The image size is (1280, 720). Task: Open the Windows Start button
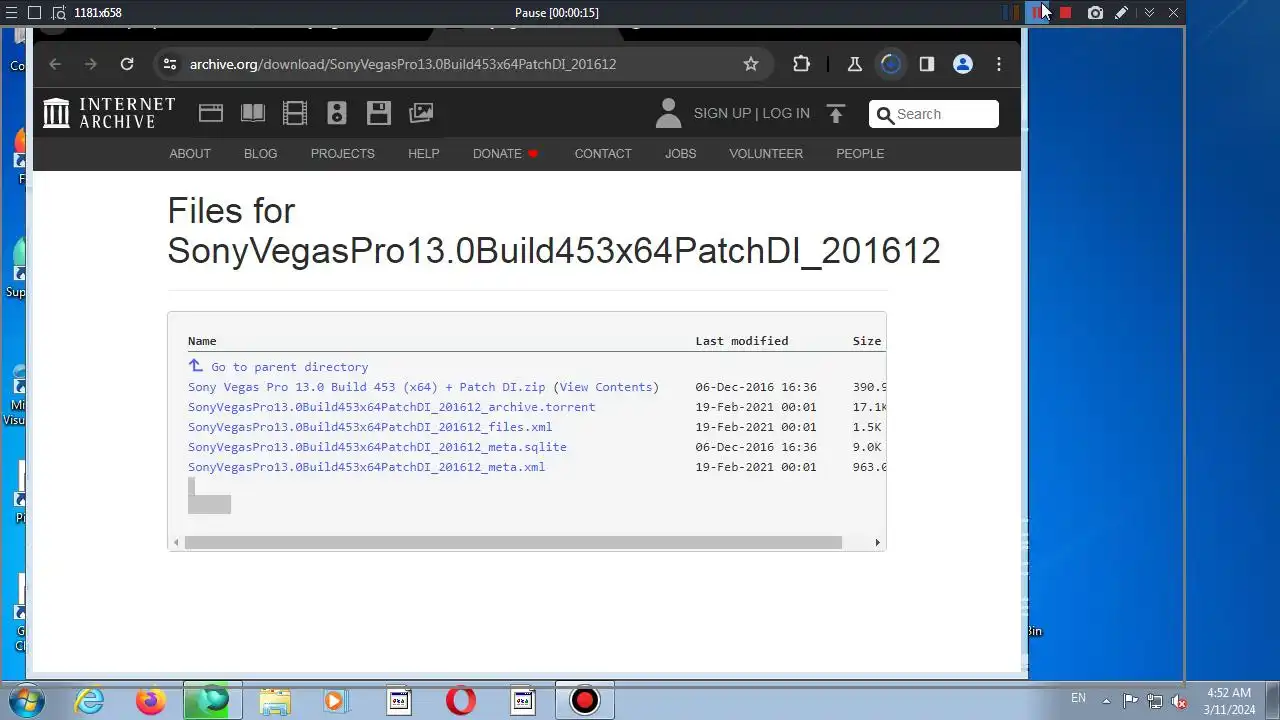pos(26,701)
